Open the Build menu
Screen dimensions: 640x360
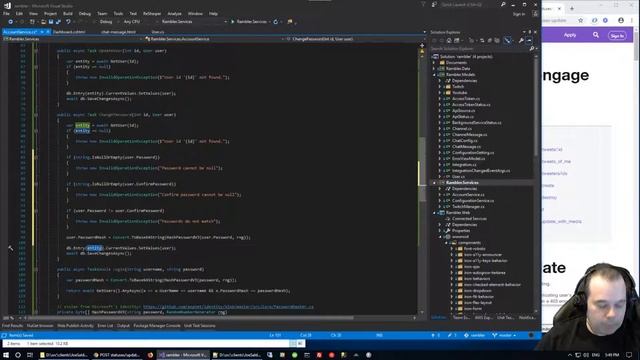(x=68, y=13)
